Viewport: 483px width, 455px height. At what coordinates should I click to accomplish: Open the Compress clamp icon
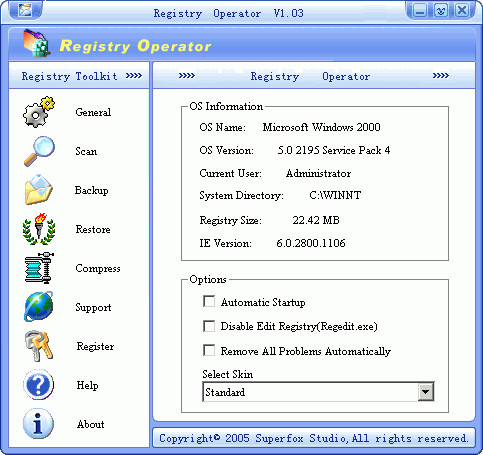pyautogui.click(x=39, y=268)
